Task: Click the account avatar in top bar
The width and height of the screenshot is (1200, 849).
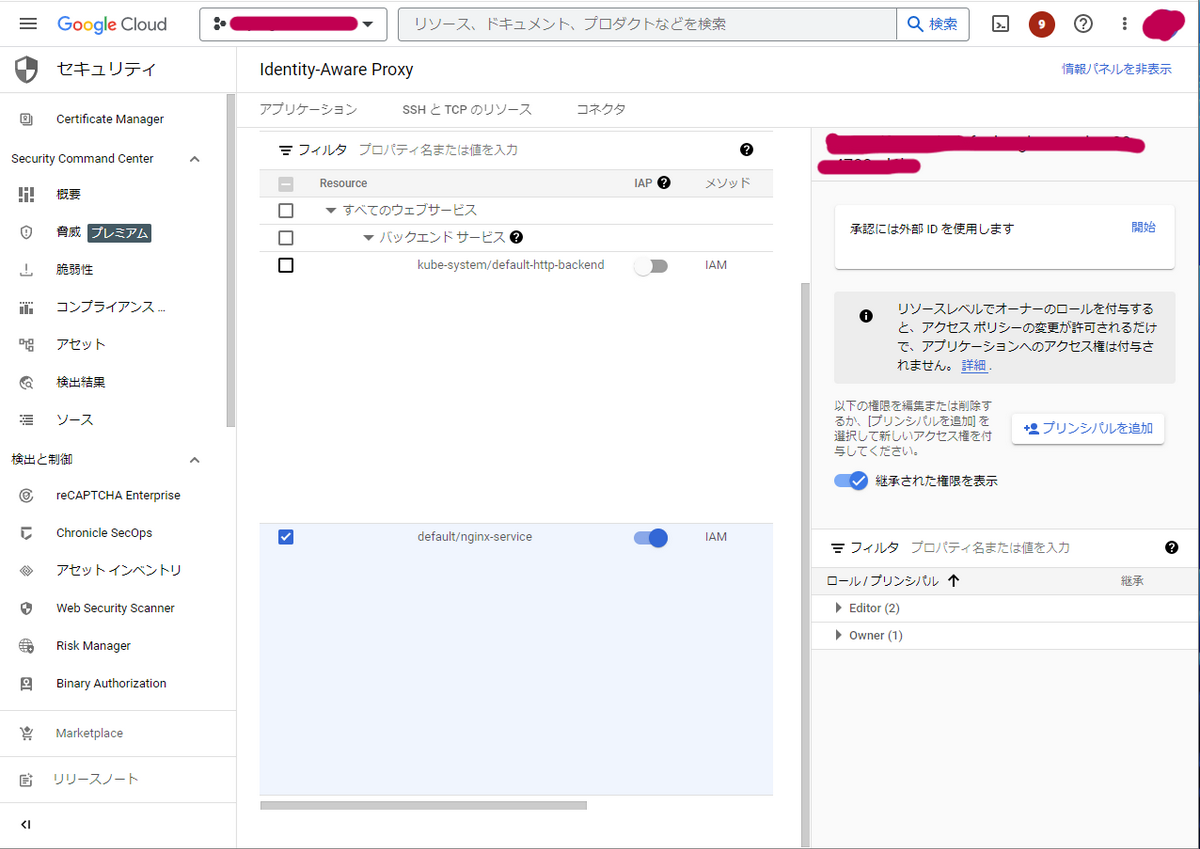Action: coord(1163,24)
